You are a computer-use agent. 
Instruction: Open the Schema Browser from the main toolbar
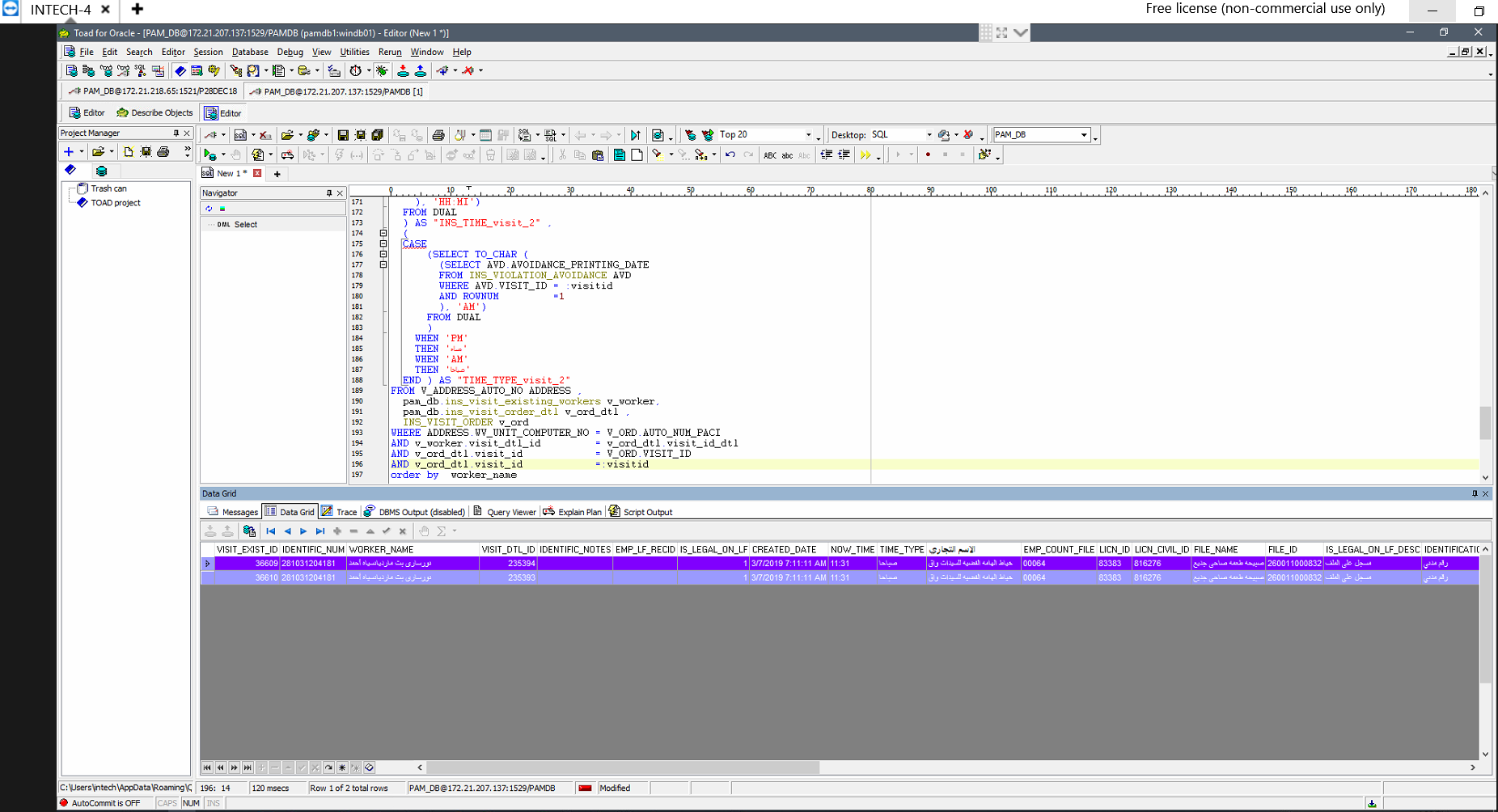point(89,71)
